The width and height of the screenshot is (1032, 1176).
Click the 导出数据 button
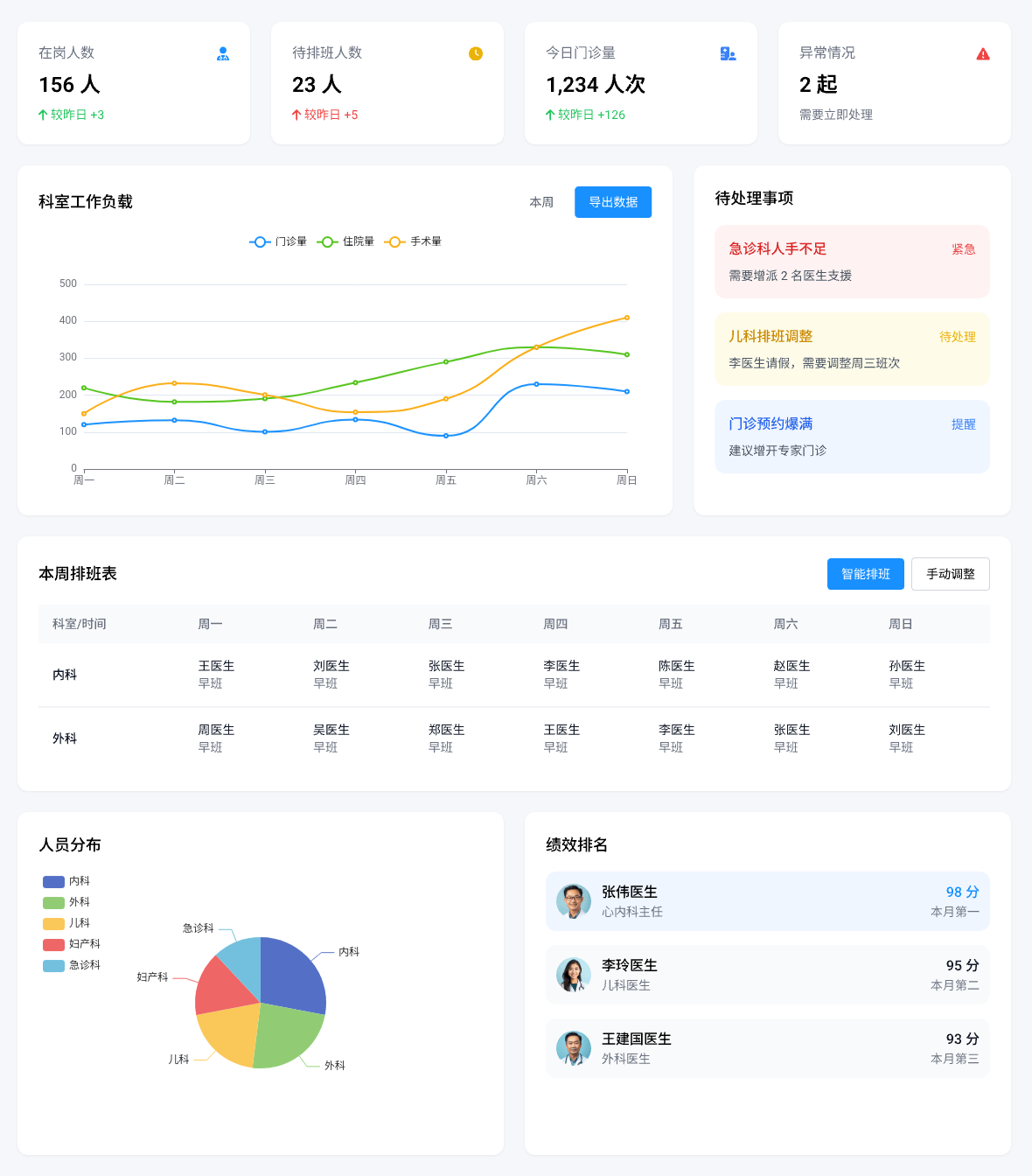613,202
